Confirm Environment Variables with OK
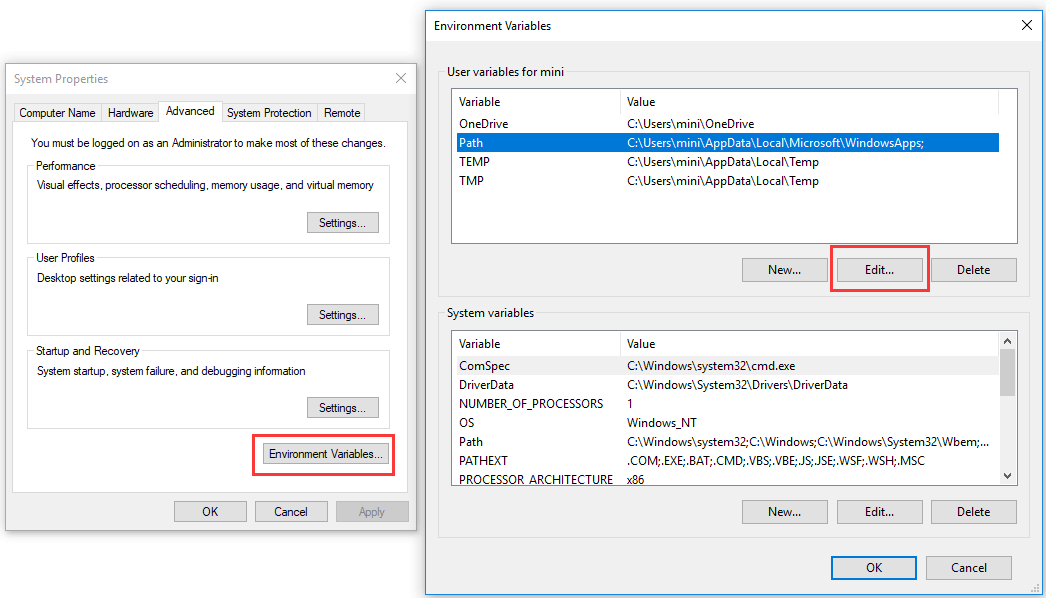The height and width of the screenshot is (598, 1046). tap(873, 567)
